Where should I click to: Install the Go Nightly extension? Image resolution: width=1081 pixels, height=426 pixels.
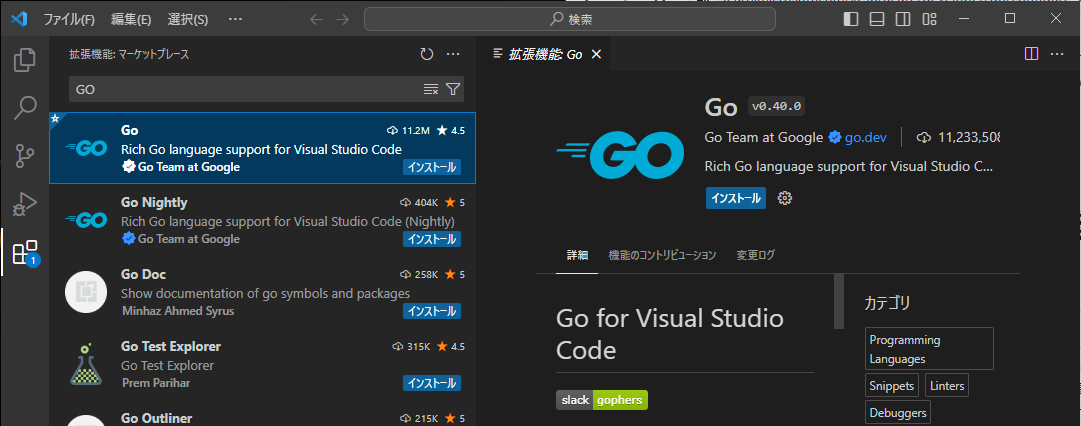point(432,239)
